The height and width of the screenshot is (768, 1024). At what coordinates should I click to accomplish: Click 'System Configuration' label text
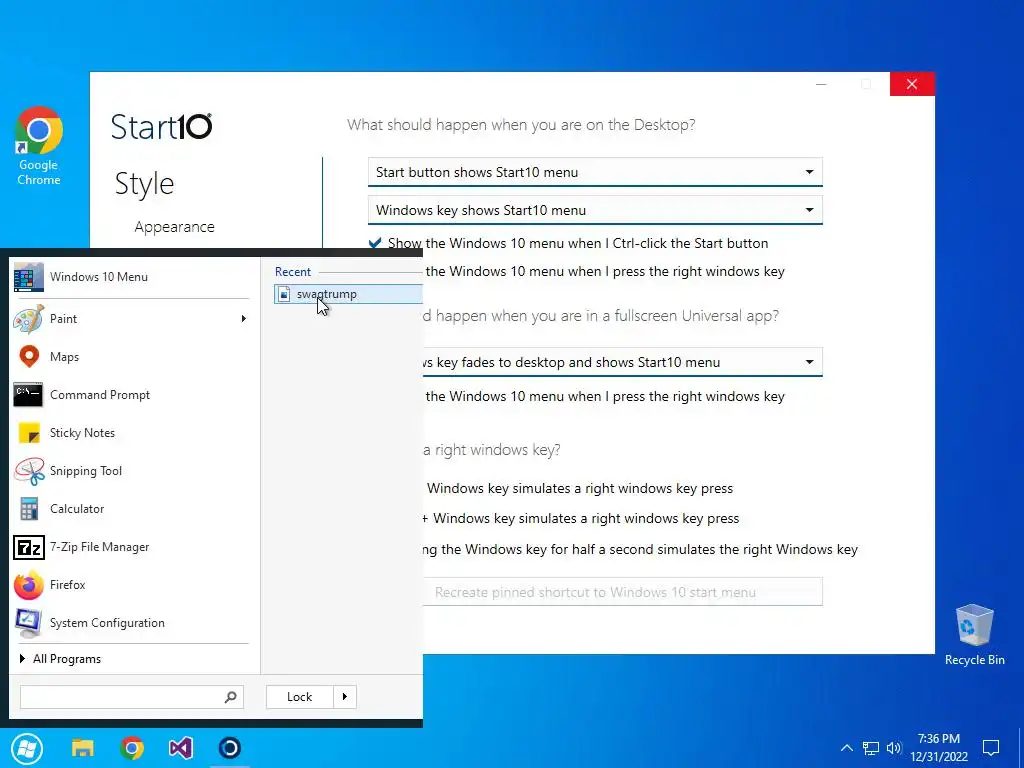(x=107, y=623)
